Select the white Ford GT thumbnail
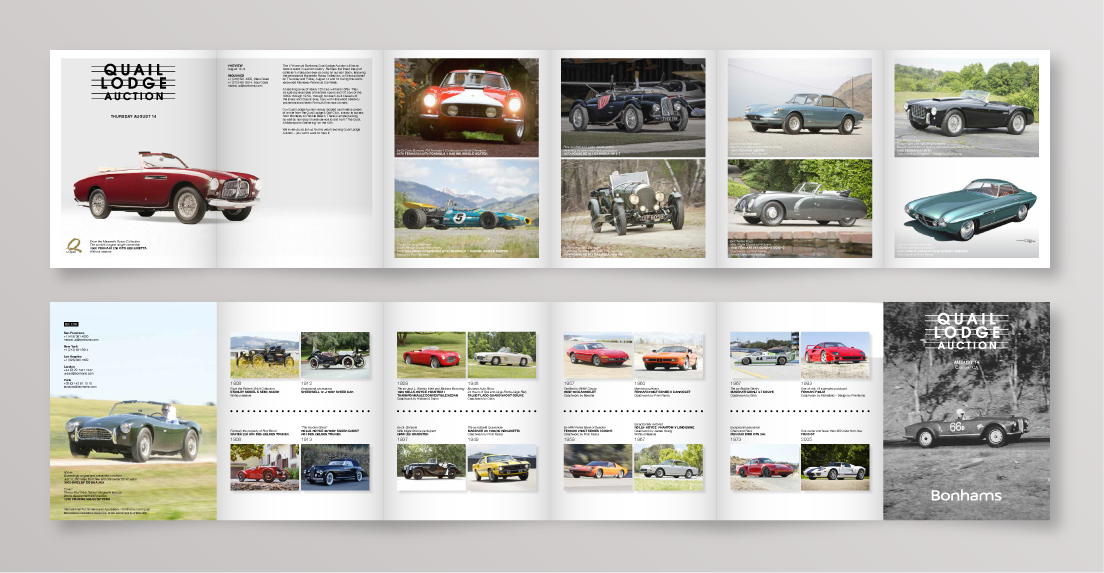 point(835,467)
